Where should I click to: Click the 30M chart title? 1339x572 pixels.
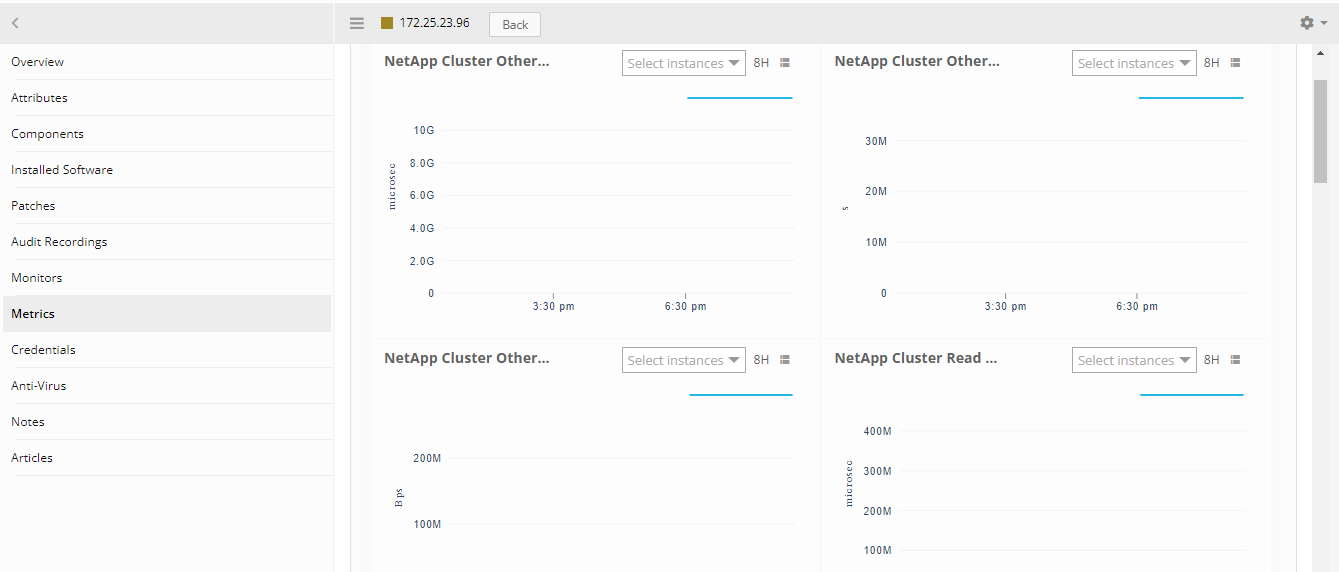point(917,61)
